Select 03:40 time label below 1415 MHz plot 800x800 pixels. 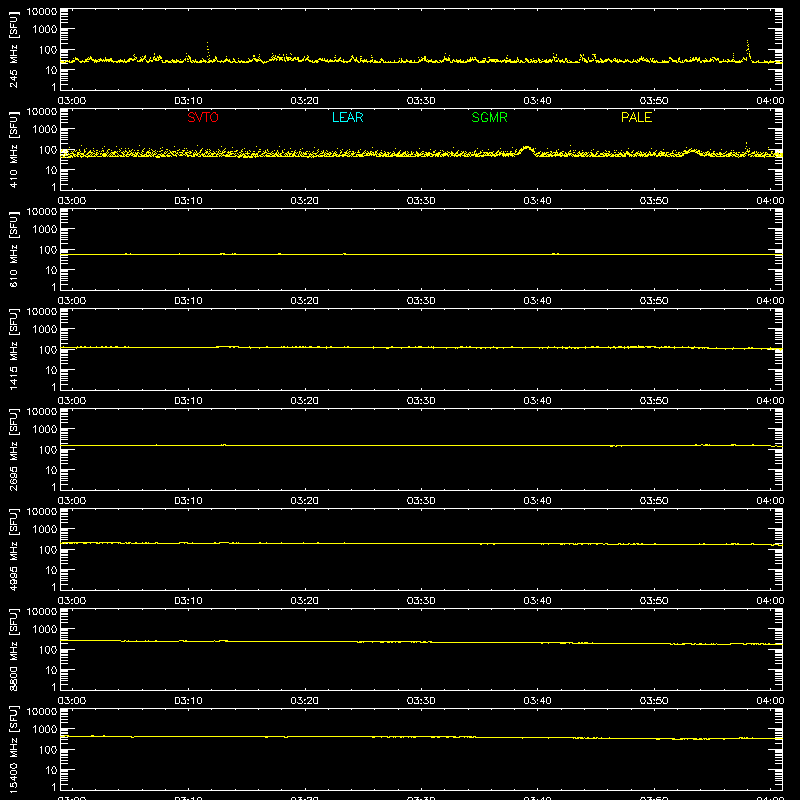pos(537,401)
